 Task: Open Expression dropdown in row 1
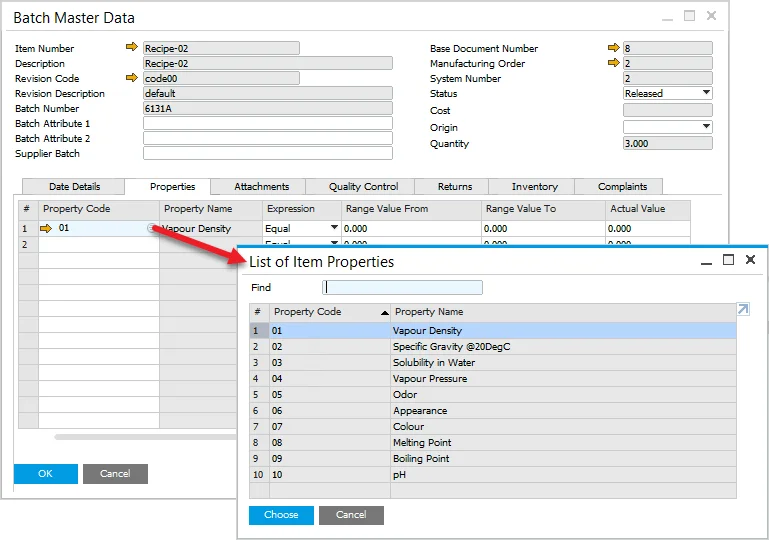[x=333, y=229]
